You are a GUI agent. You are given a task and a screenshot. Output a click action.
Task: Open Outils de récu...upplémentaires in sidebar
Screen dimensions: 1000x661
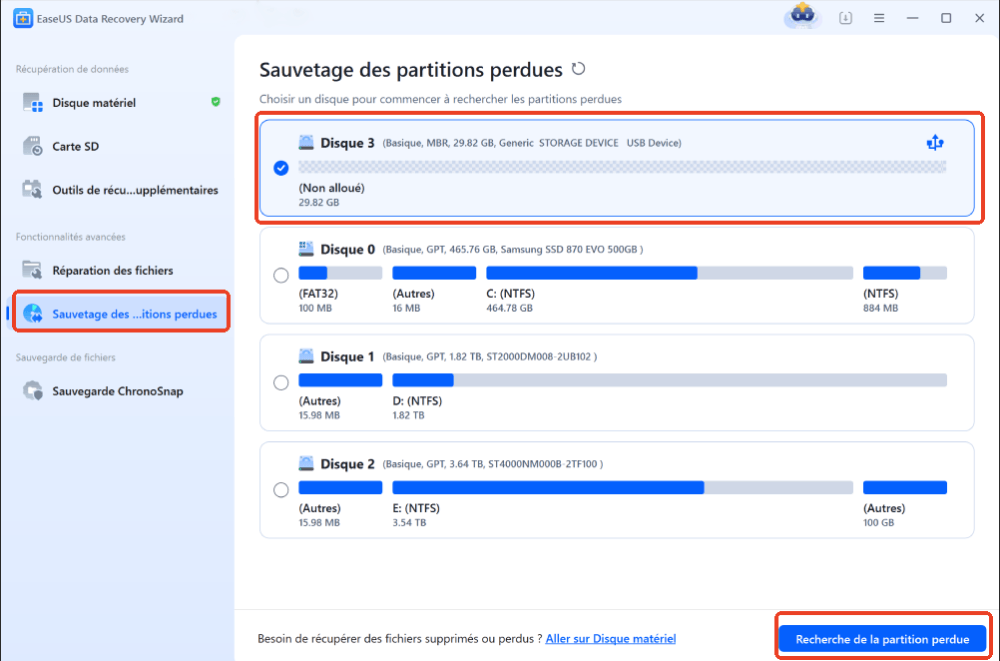(121, 190)
